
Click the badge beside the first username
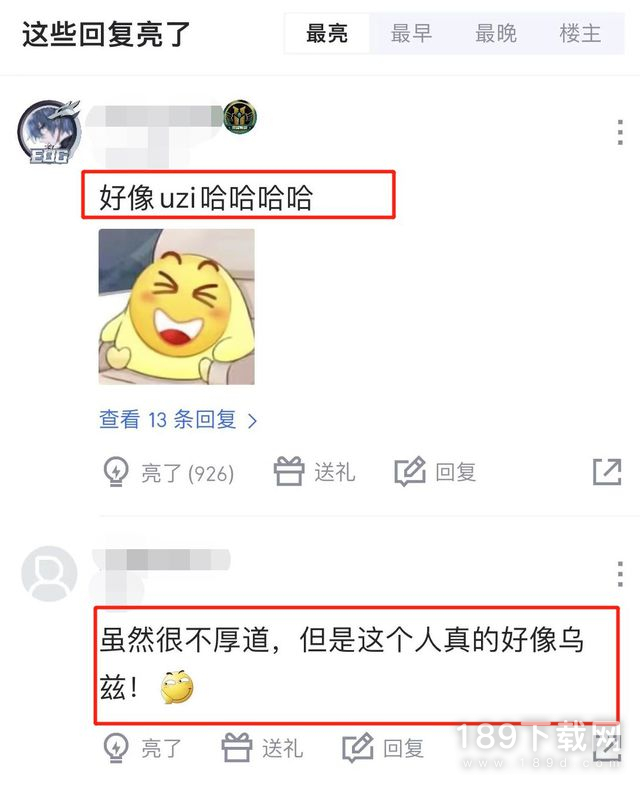(240, 116)
